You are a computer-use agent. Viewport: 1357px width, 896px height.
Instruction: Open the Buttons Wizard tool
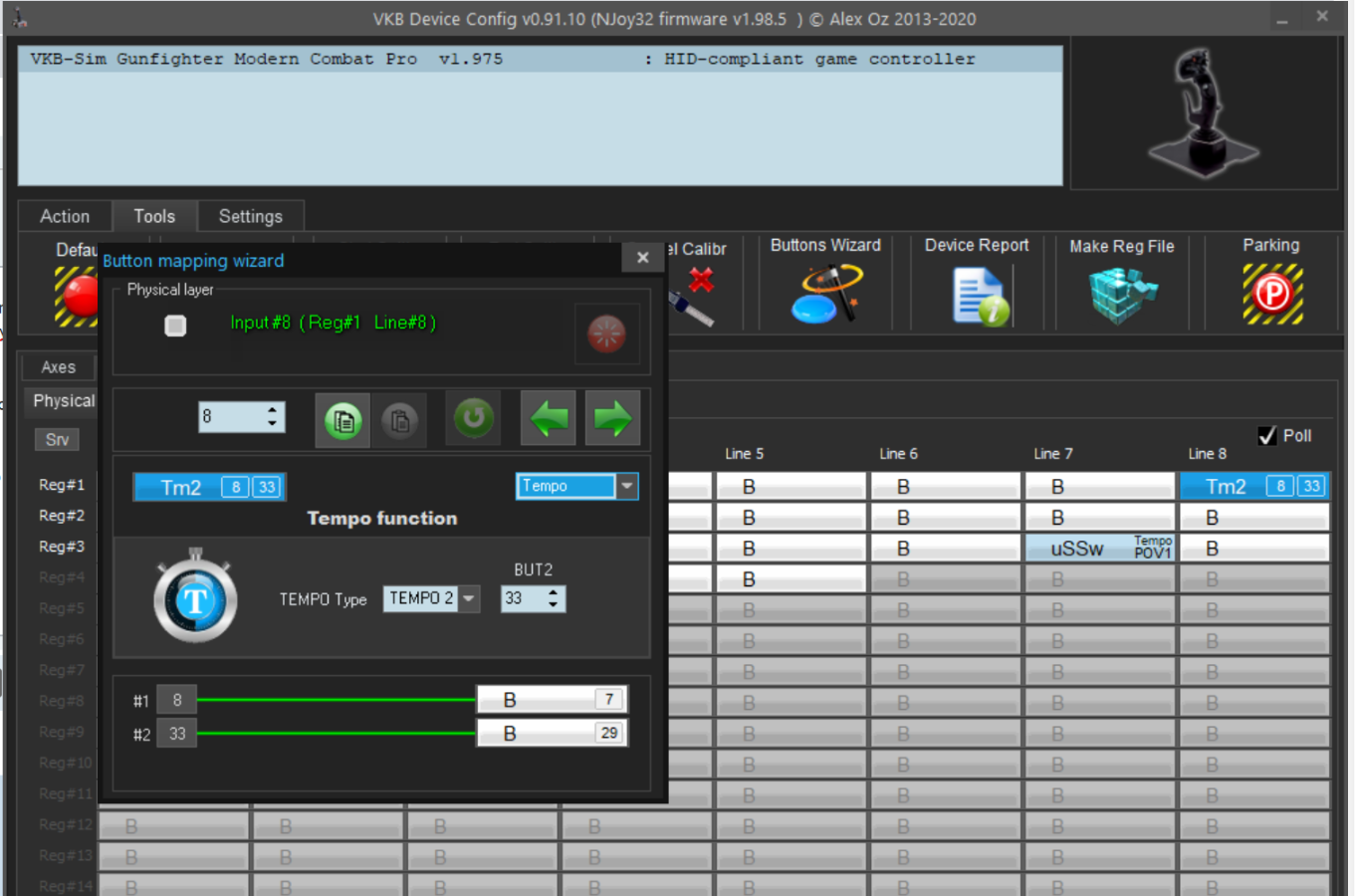point(825,293)
